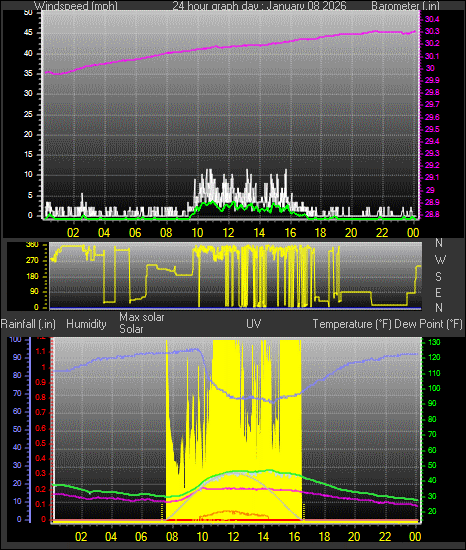Click the "Dew Point (°F)" label
Image resolution: width=466 pixels, height=550 pixels.
(428, 324)
